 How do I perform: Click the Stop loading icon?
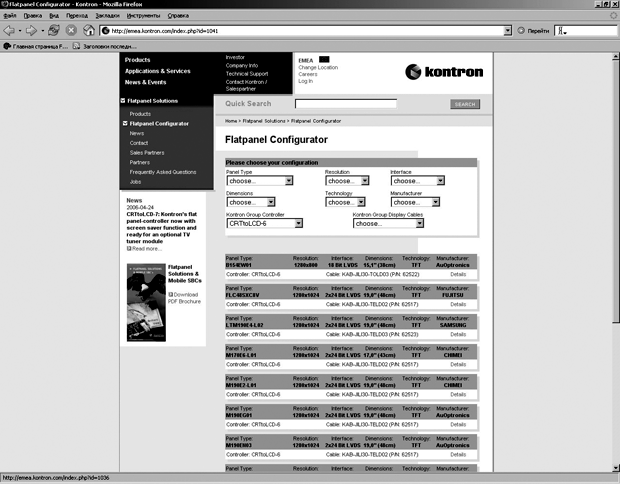click(71, 30)
